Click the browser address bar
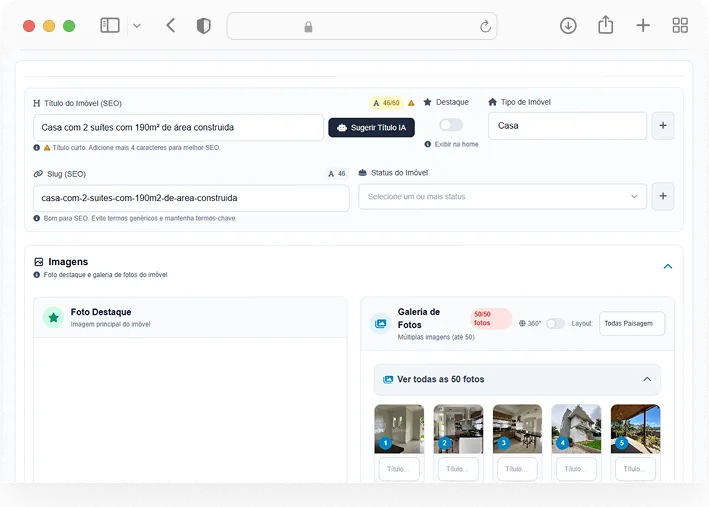Viewport: 709px width, 507px height. pos(362,26)
